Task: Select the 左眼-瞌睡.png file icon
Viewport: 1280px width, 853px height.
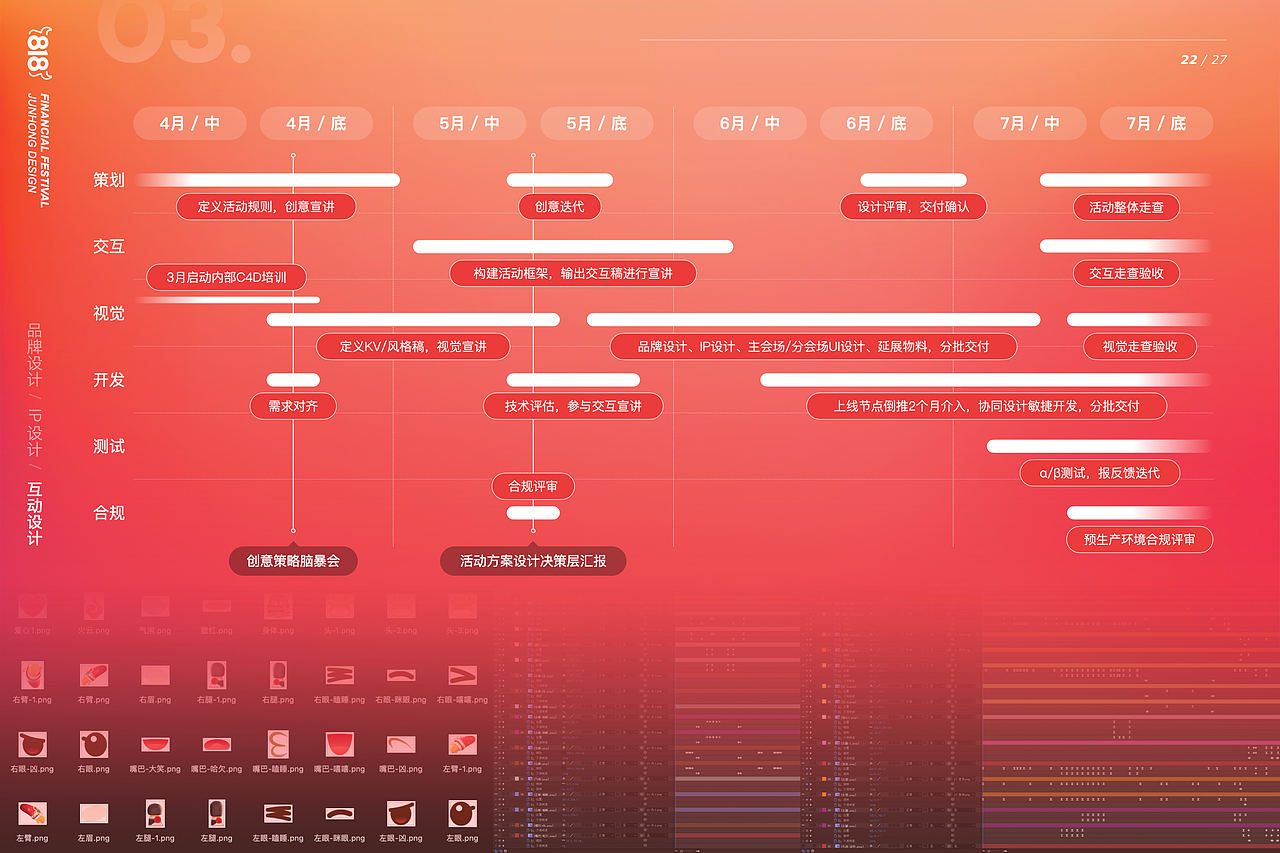Action: [278, 813]
